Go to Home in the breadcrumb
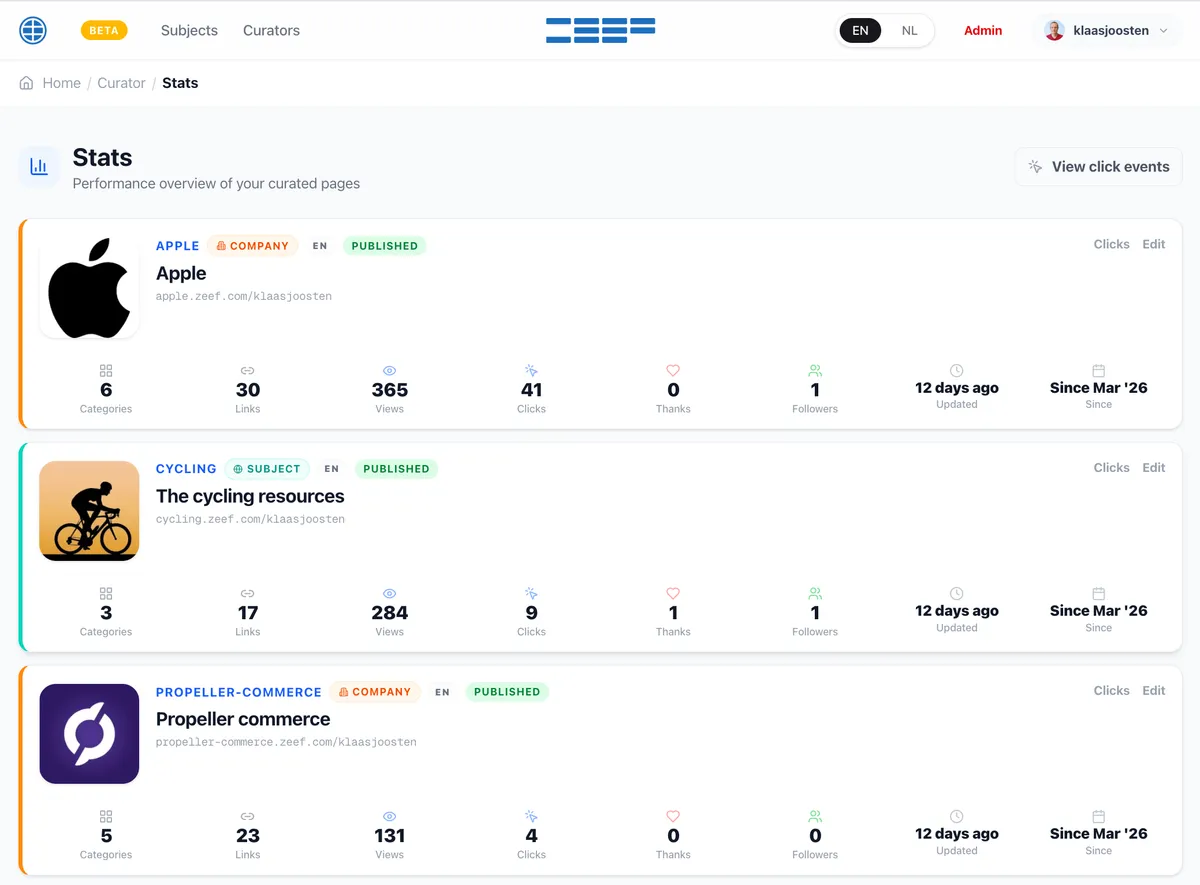1200x885 pixels. (61, 83)
